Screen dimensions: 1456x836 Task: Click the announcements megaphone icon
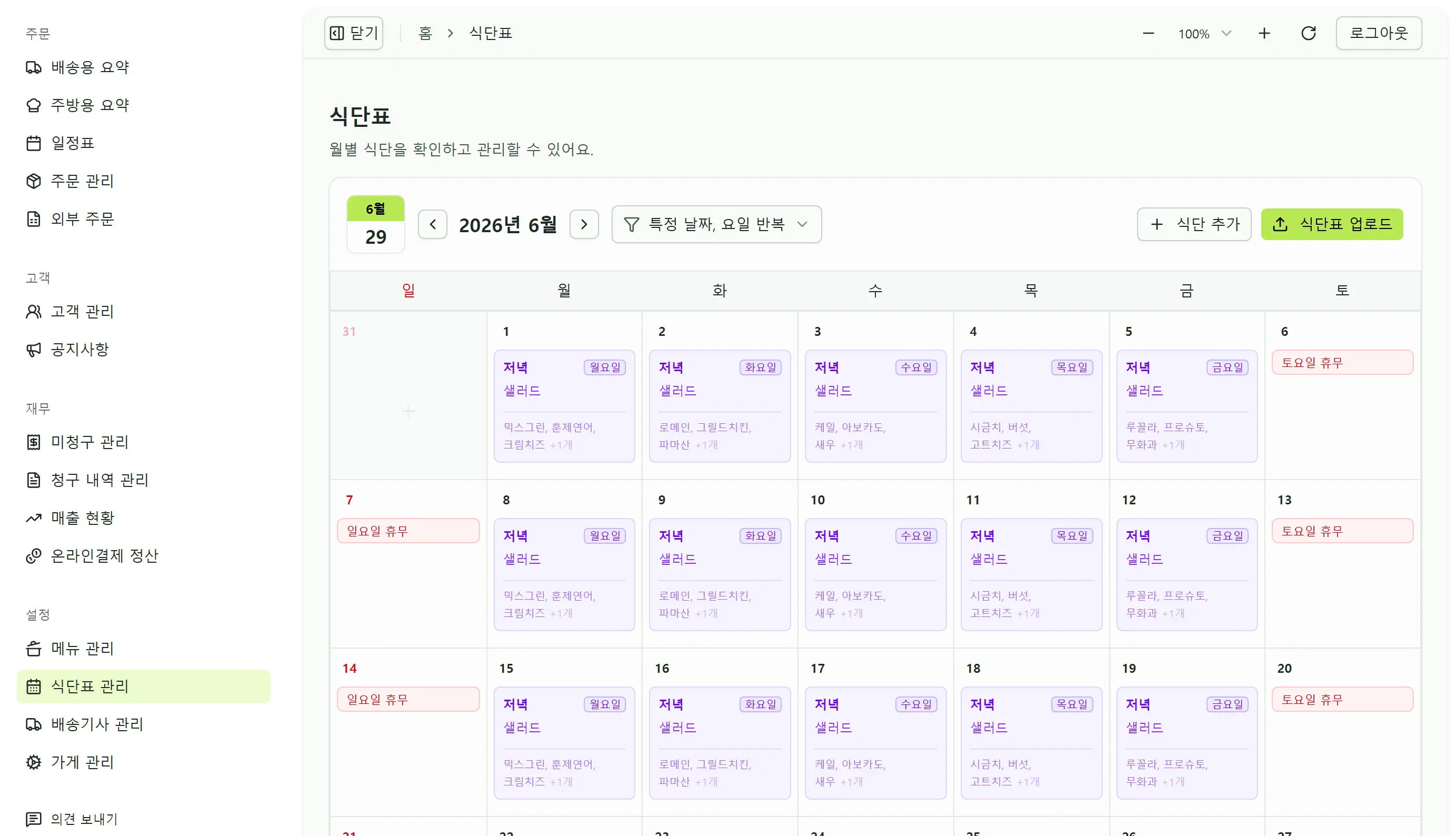tap(33, 349)
